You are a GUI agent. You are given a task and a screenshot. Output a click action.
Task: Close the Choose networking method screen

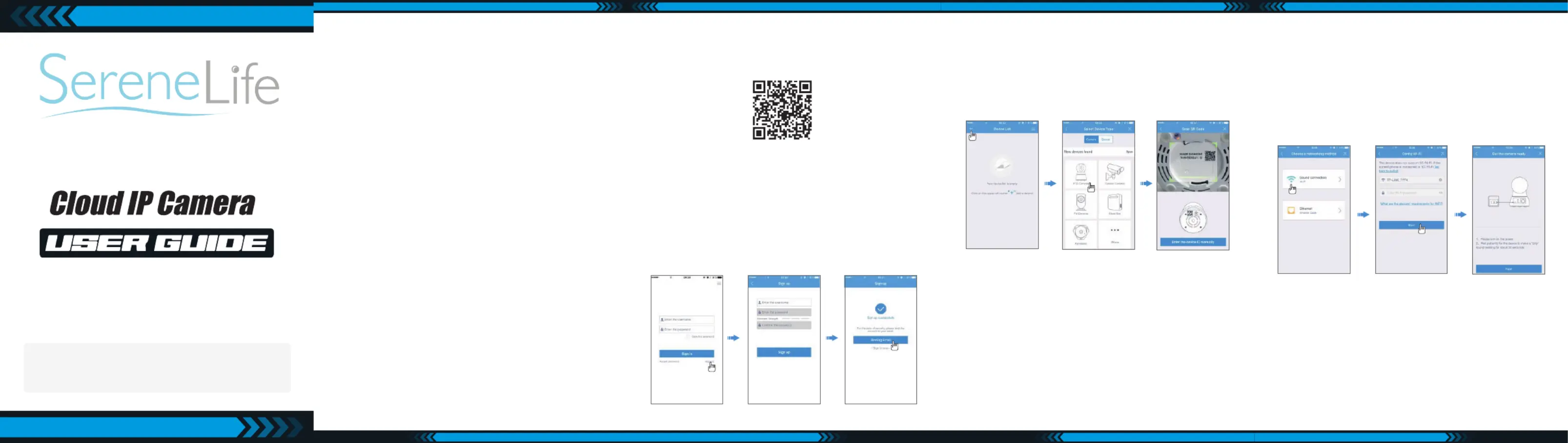pos(1345,153)
